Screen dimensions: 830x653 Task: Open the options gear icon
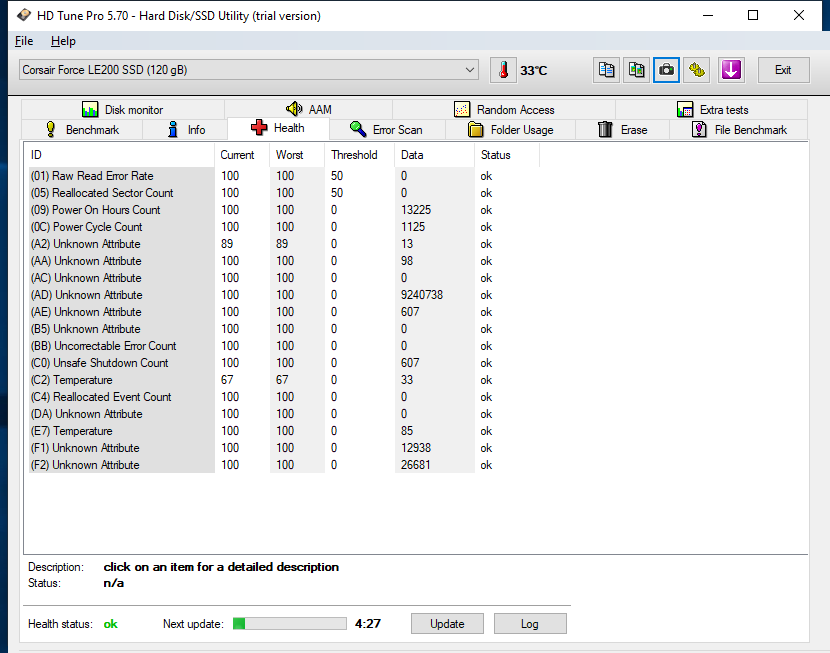tap(697, 70)
